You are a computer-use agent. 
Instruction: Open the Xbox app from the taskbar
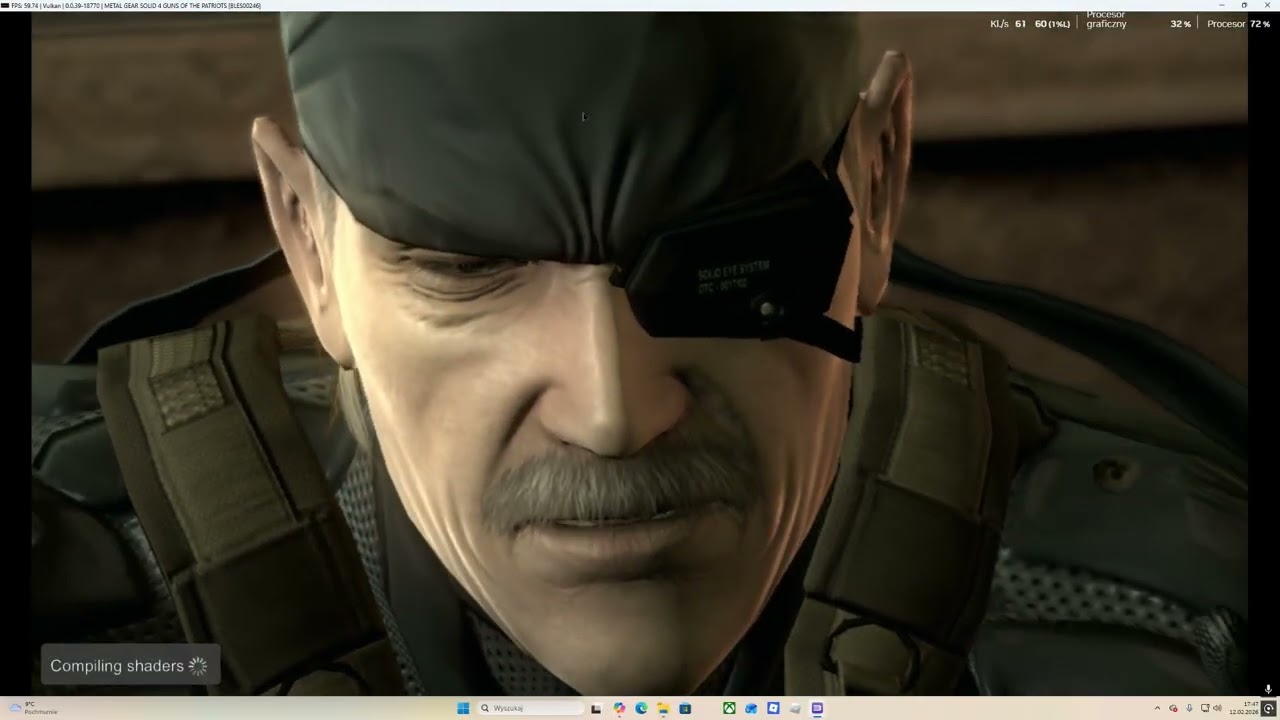(730, 708)
